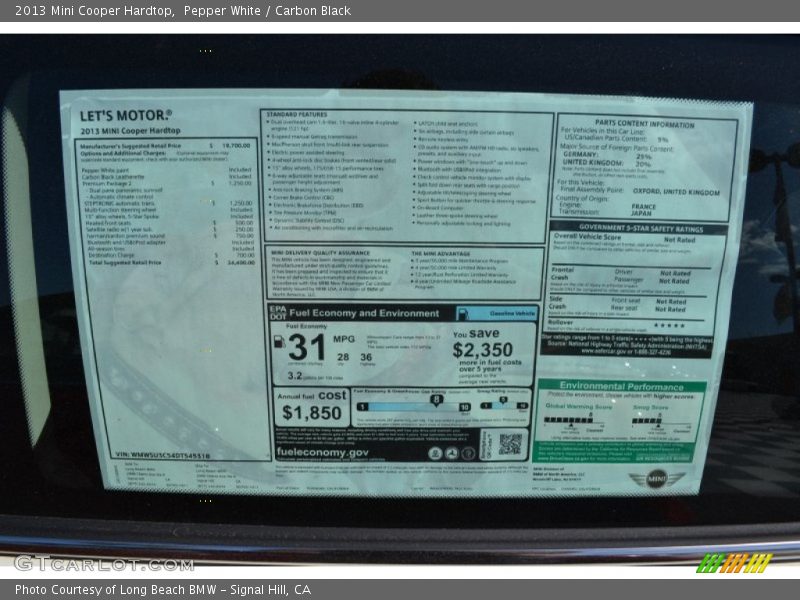Click the fuel pump icon beside 31 MPG

tap(279, 342)
